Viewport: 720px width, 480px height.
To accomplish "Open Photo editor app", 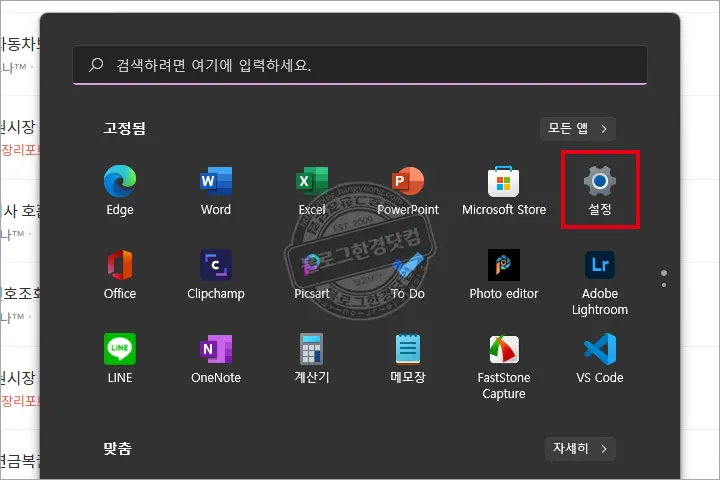I will coord(504,274).
